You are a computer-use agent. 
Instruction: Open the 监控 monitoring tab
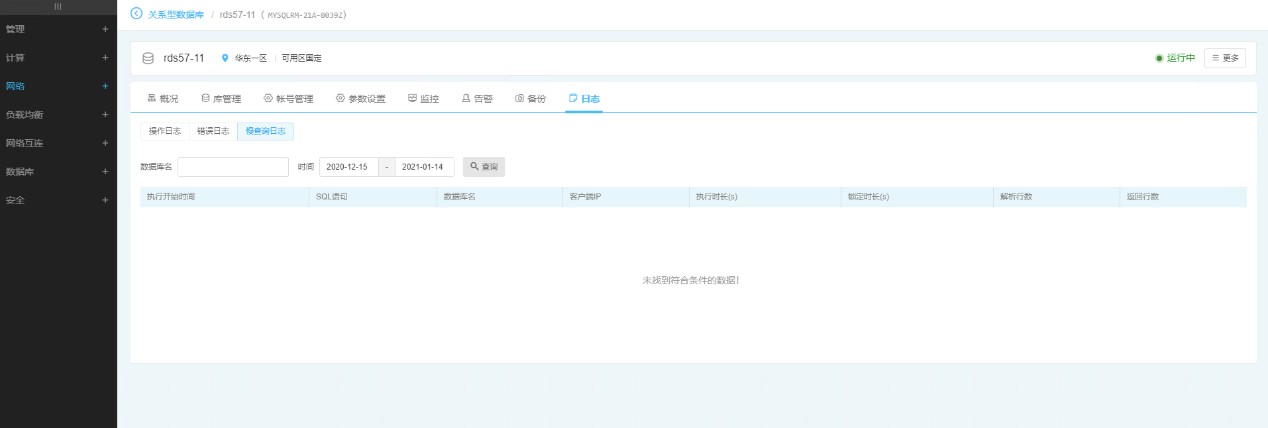point(423,99)
